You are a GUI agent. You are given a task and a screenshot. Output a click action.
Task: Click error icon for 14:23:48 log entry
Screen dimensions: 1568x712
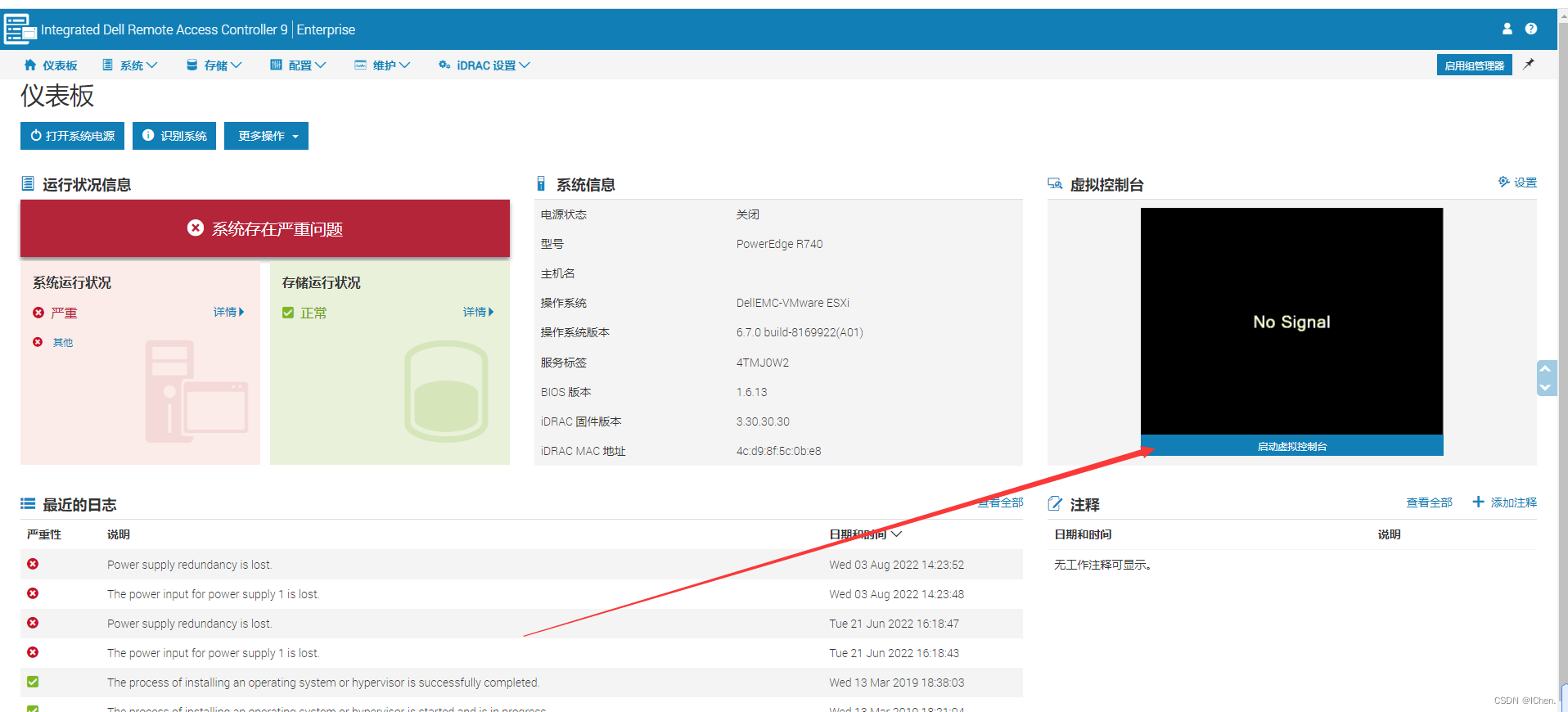coord(33,593)
